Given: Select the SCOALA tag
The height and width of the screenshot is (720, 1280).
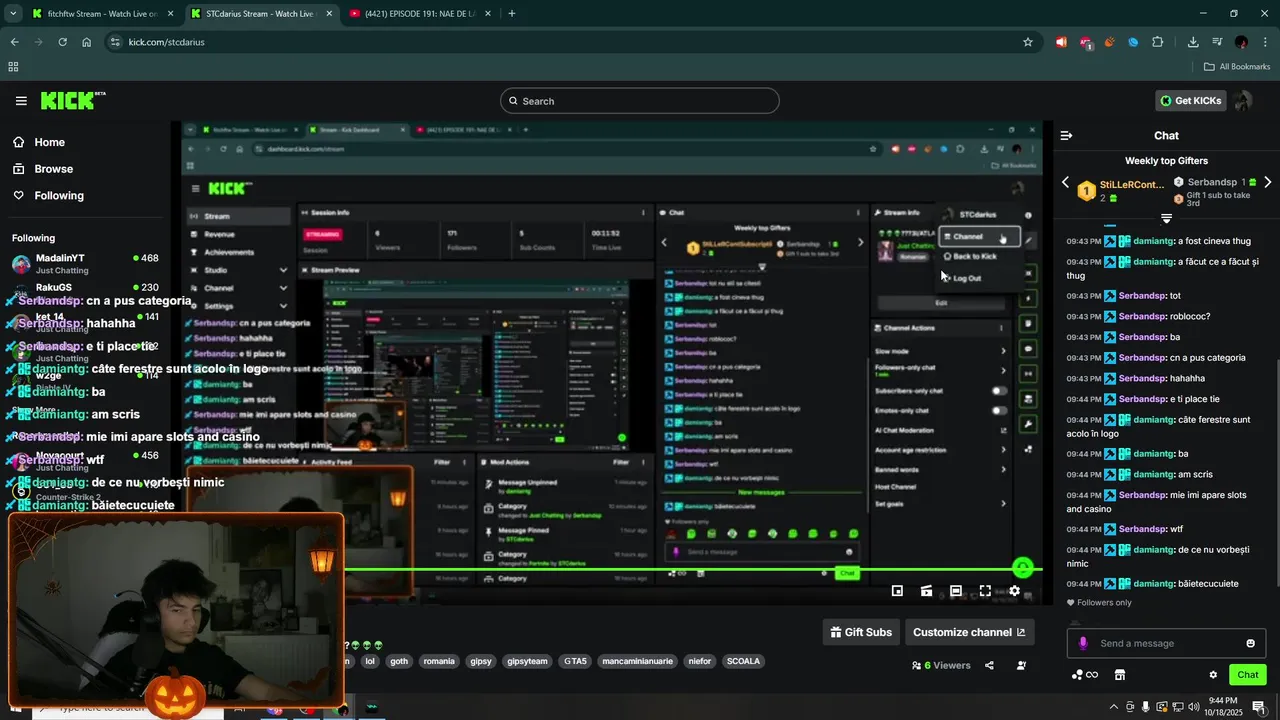Looking at the screenshot, I should pyautogui.click(x=743, y=661).
